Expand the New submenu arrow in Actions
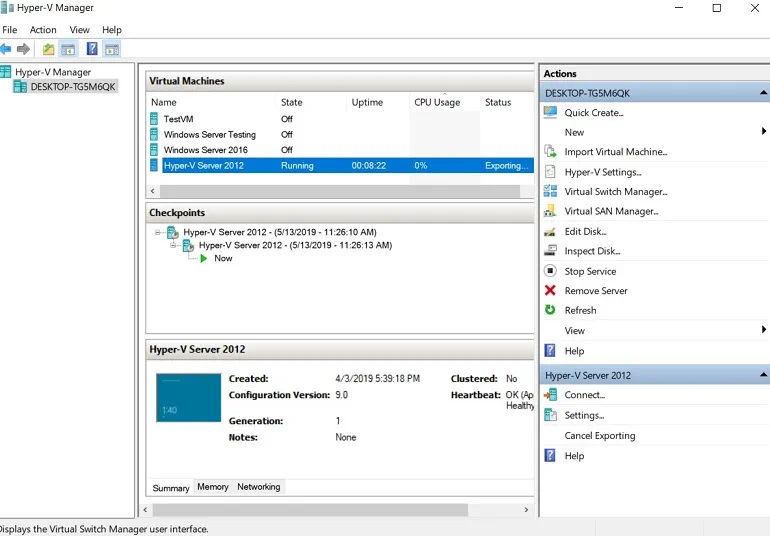Viewport: 770px width, 536px height. point(763,132)
